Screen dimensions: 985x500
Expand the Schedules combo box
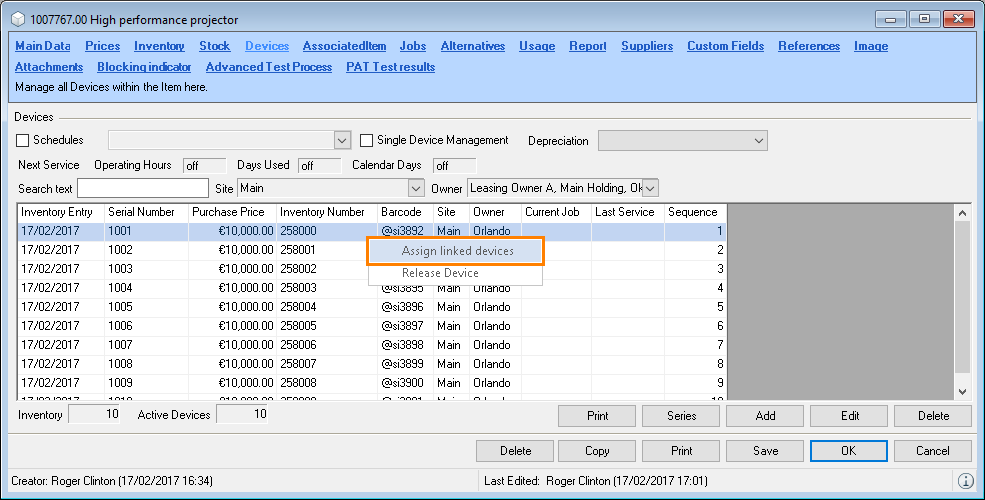(x=342, y=141)
